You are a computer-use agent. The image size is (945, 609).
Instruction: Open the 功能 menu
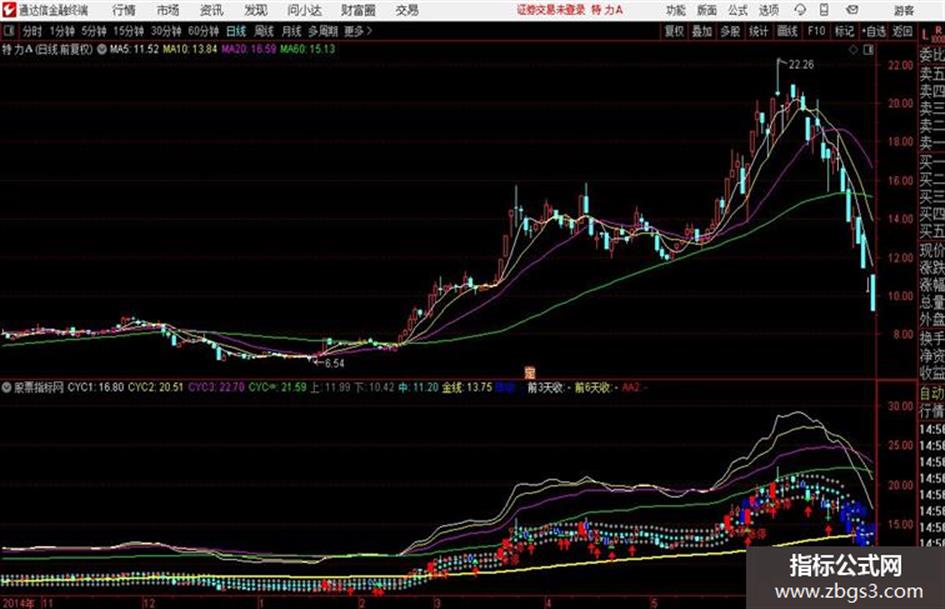coord(676,10)
